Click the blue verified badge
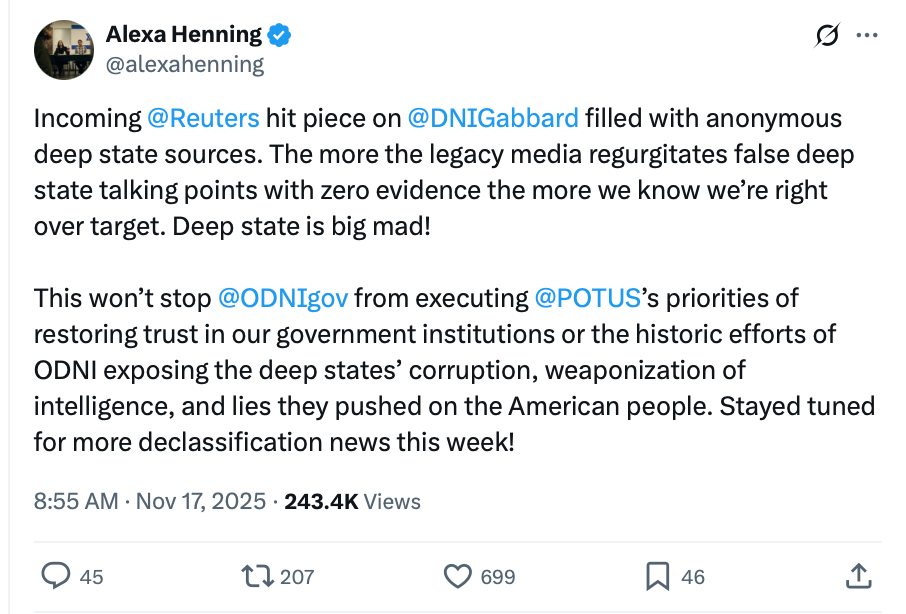906x614 pixels. (280, 35)
